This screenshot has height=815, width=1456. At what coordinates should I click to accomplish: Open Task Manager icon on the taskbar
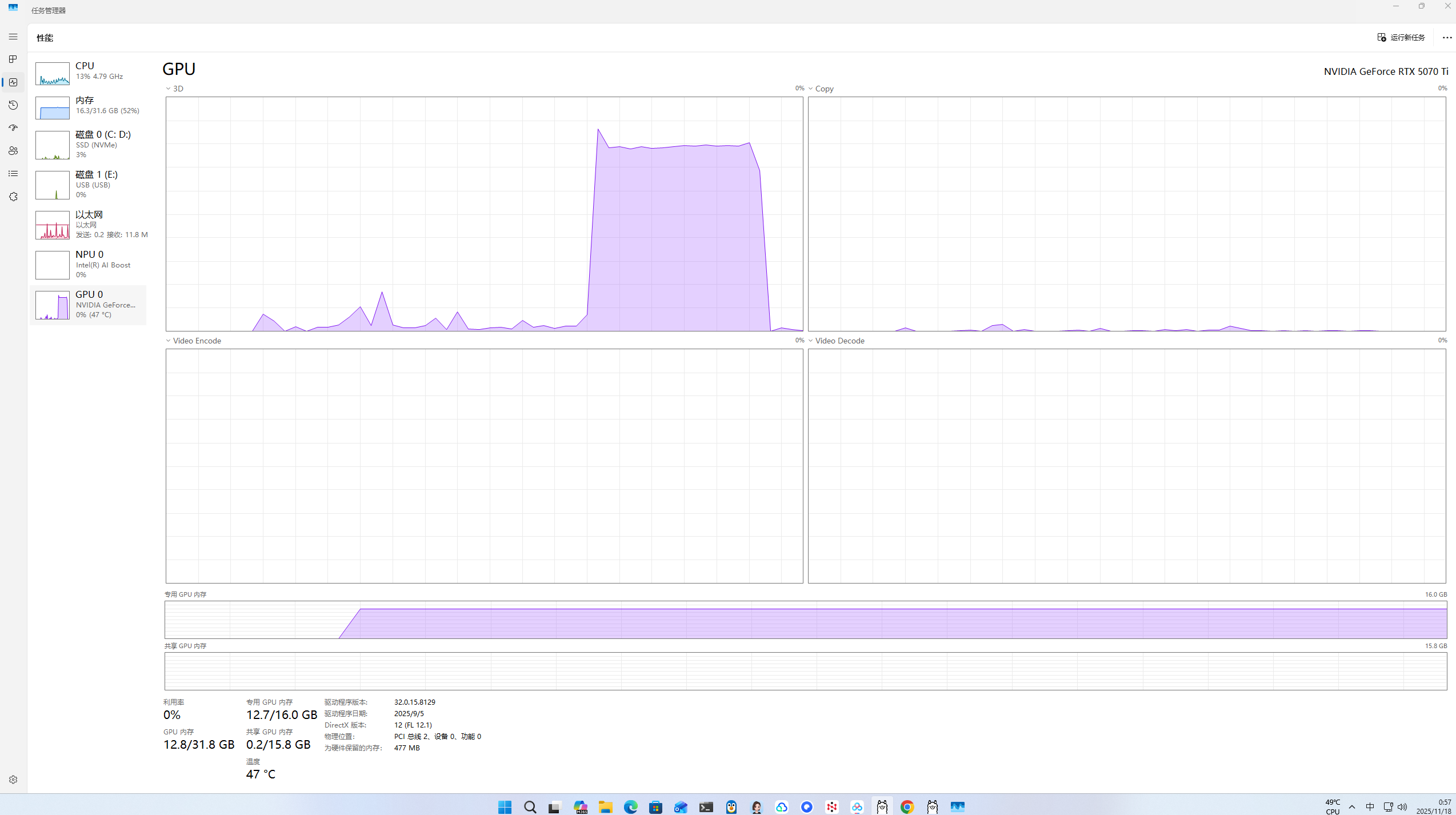957,806
